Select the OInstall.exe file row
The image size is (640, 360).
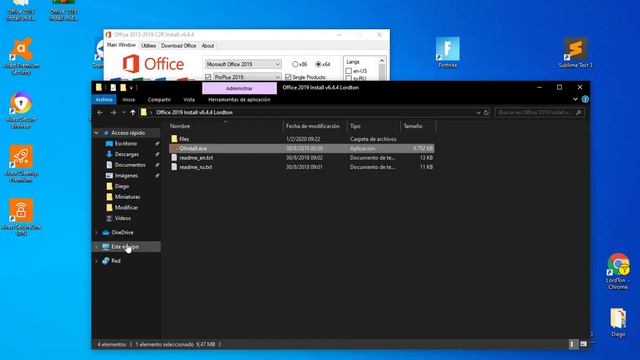(302, 148)
